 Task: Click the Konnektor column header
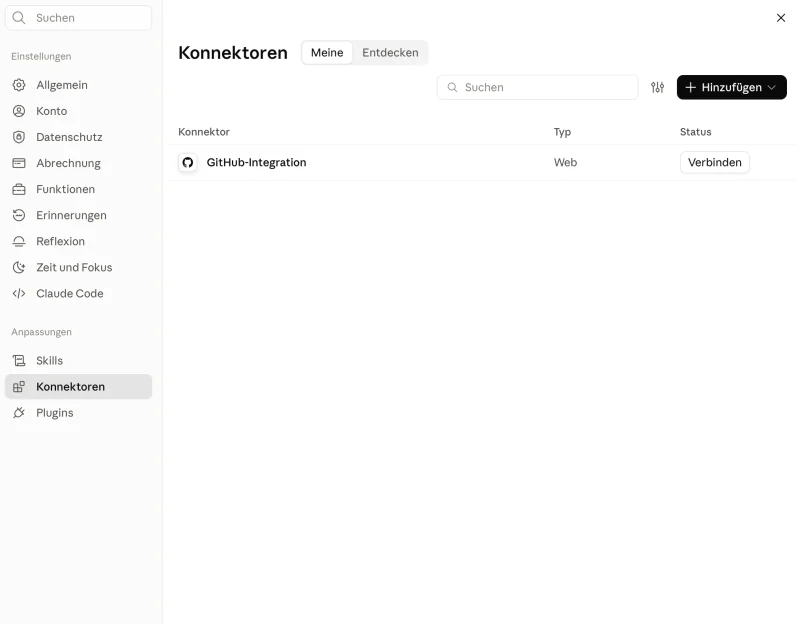coord(204,132)
